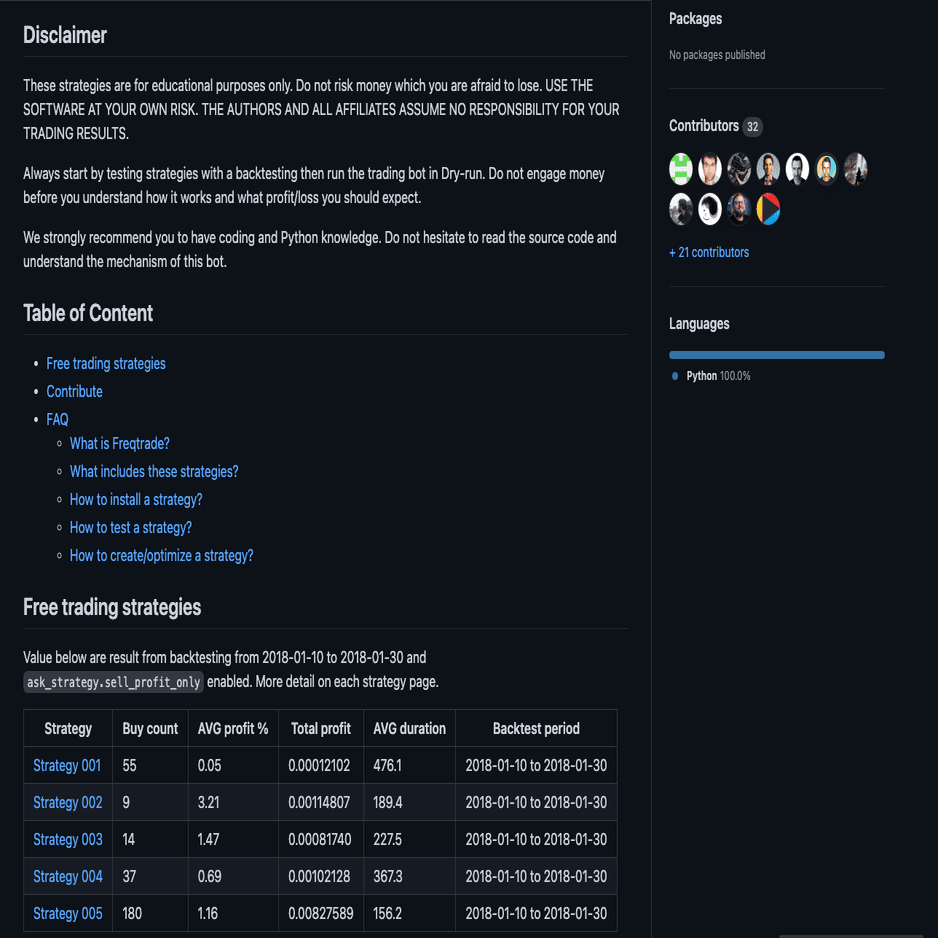Click the colorful pie-style contributor avatar
The image size is (938, 938).
click(768, 209)
